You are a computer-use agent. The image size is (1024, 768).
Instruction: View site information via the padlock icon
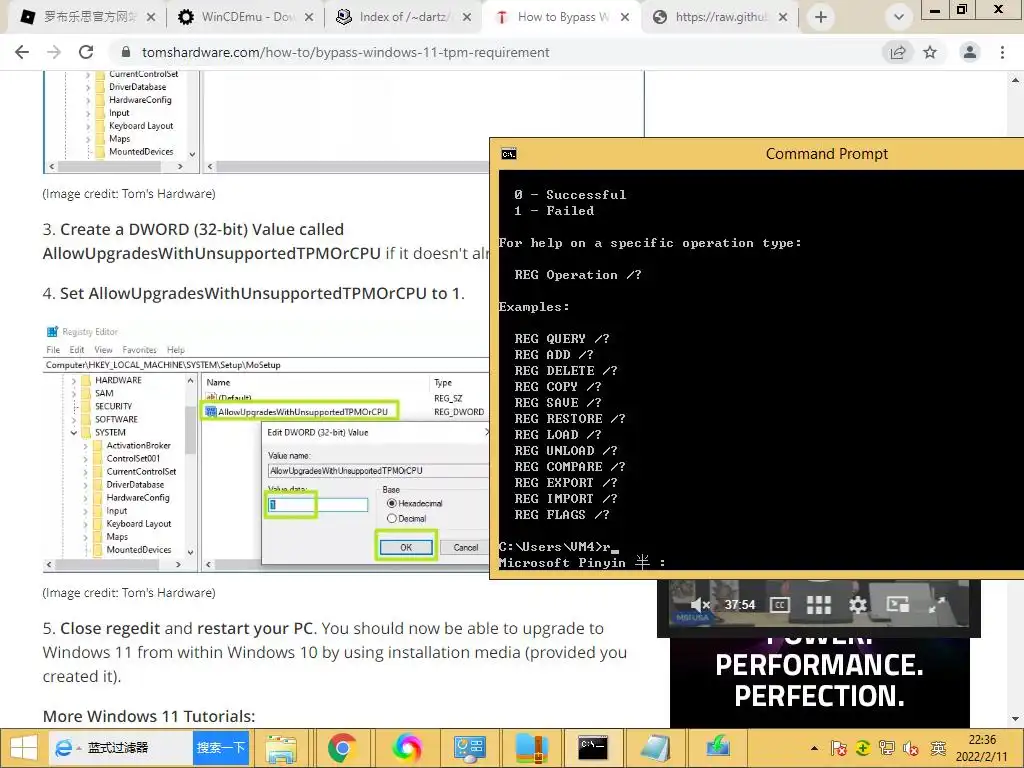126,52
